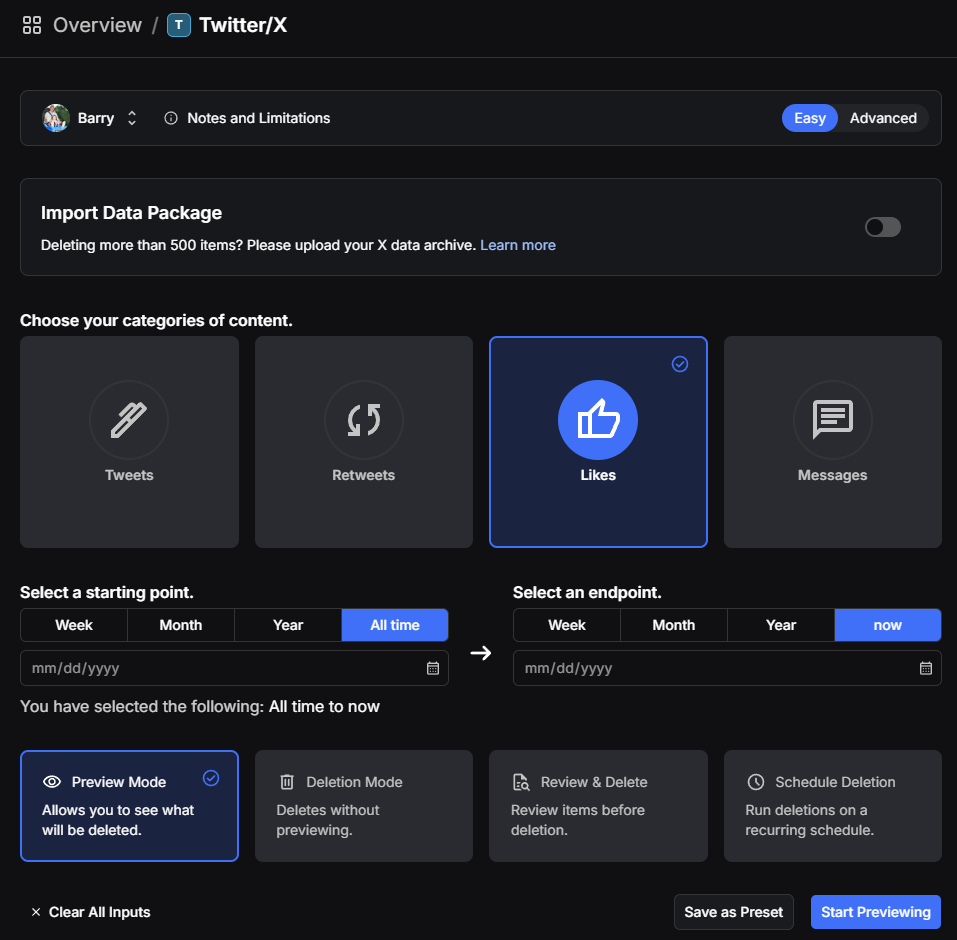Open Notes and Limitations
The width and height of the screenshot is (957, 940).
(x=258, y=118)
